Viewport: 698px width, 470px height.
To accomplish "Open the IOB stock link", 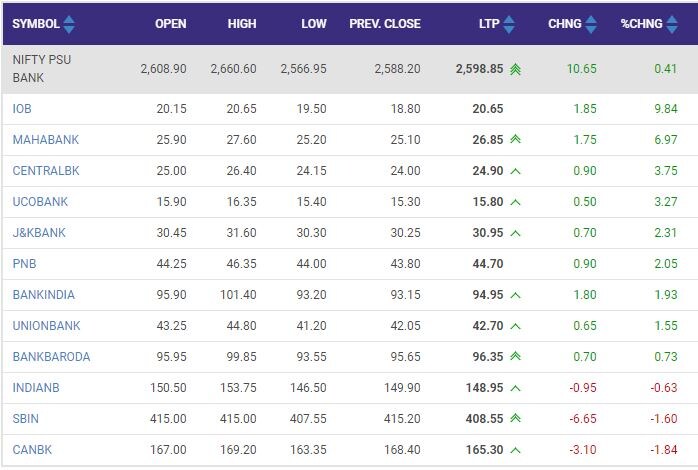I will pos(22,108).
